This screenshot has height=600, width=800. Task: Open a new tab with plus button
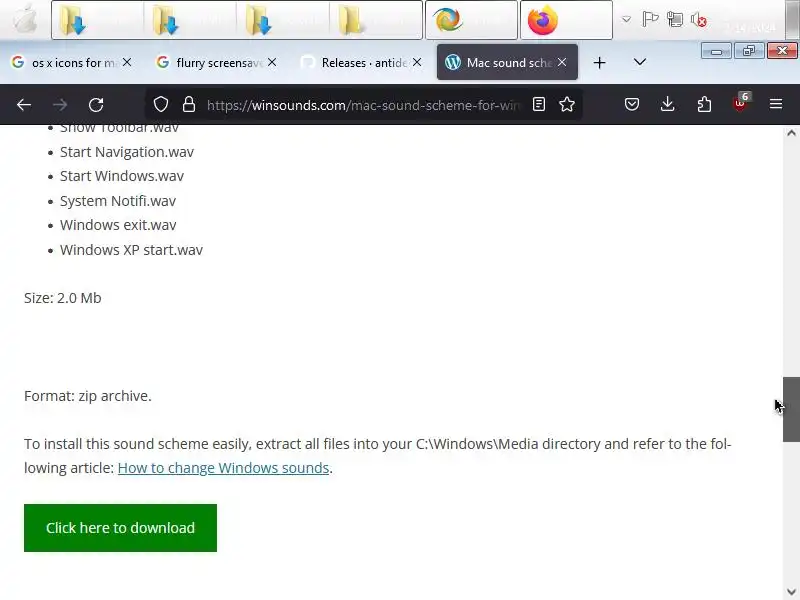pos(599,63)
